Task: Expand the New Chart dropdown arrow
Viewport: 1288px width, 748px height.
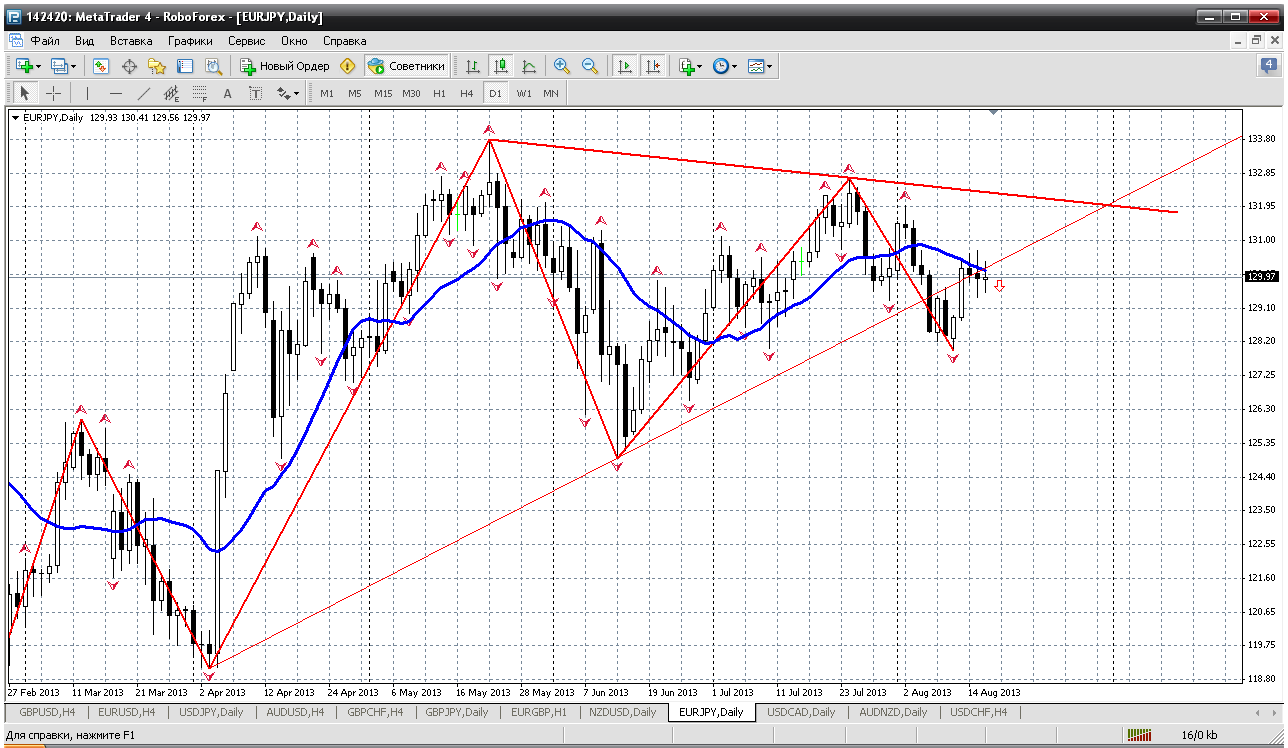Action: point(38,66)
